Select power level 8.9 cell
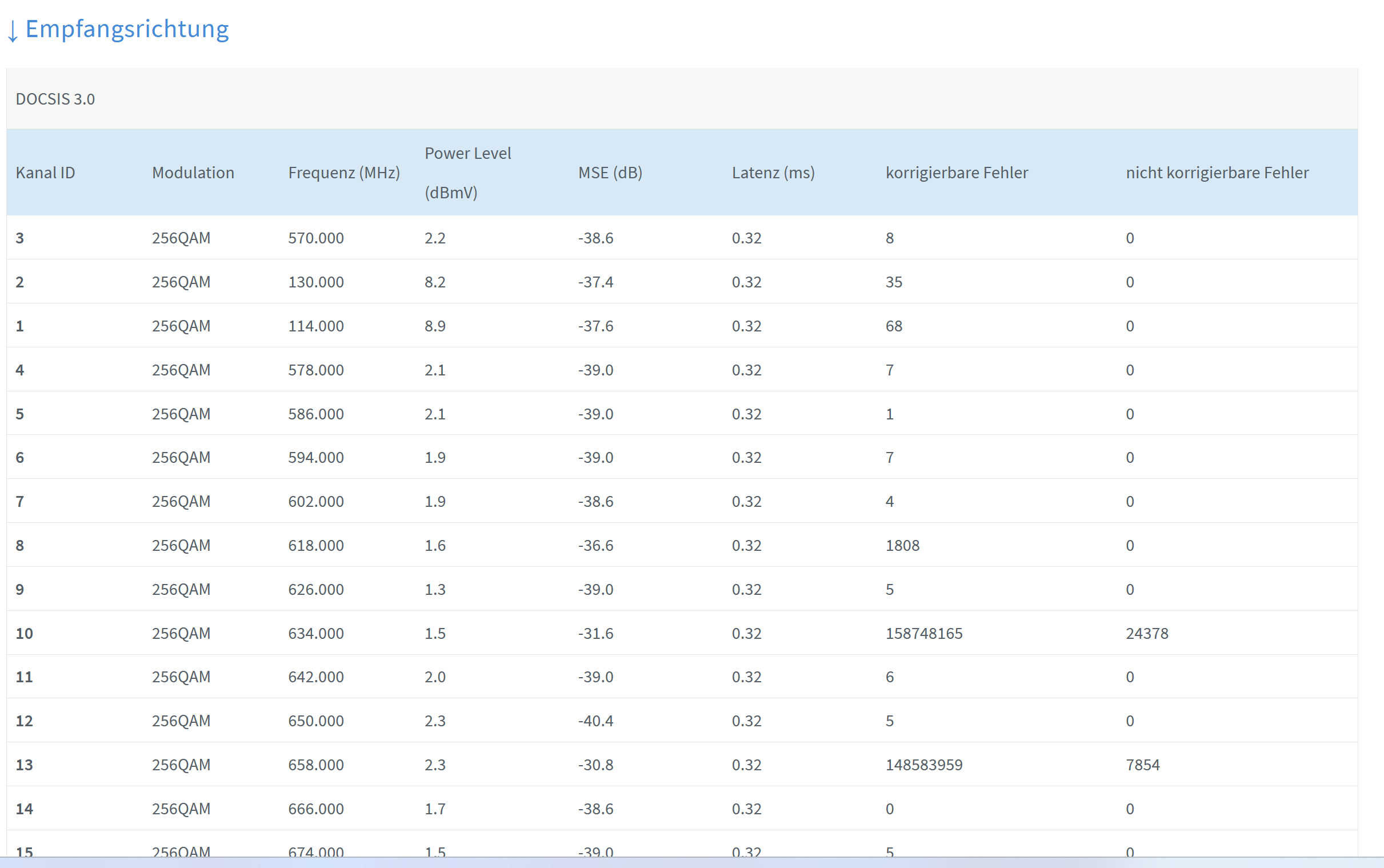The image size is (1384, 868). [x=435, y=326]
